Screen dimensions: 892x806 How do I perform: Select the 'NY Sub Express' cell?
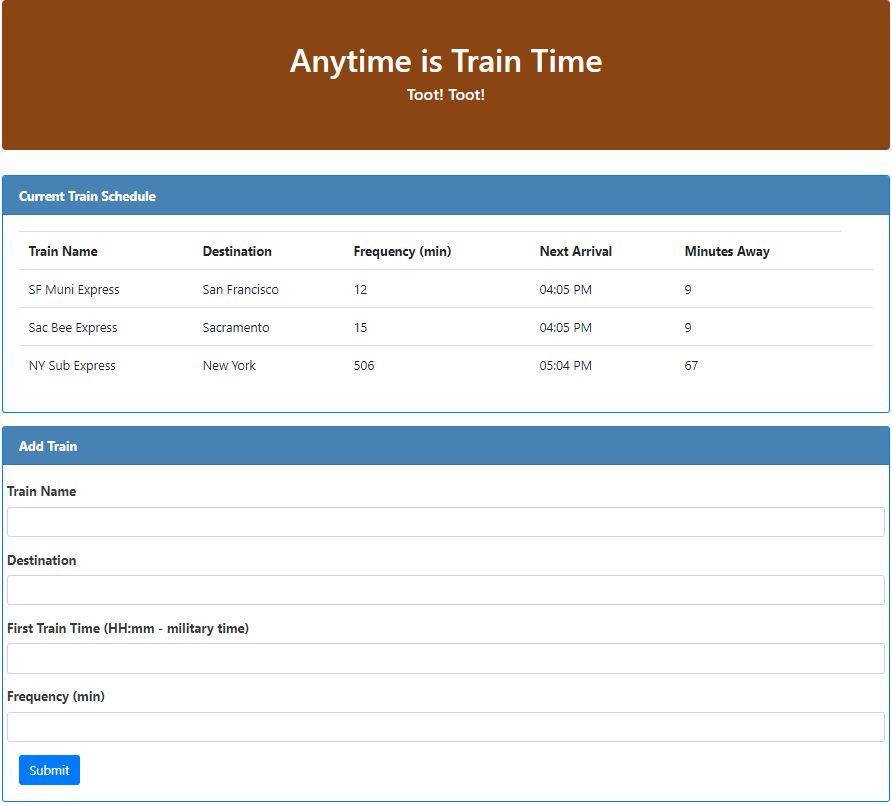72,365
